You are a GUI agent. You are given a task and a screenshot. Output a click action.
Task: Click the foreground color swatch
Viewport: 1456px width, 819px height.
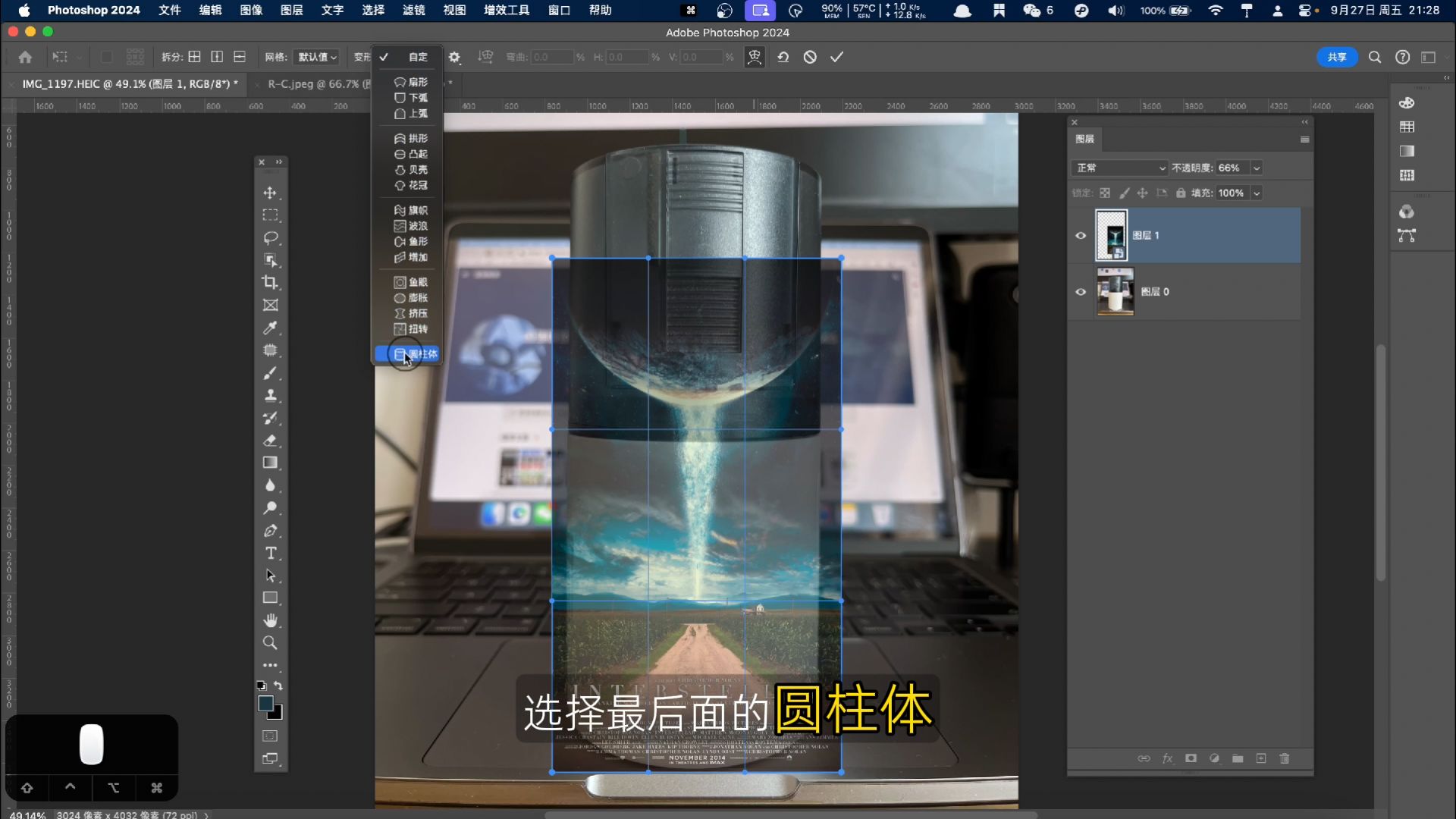point(265,703)
